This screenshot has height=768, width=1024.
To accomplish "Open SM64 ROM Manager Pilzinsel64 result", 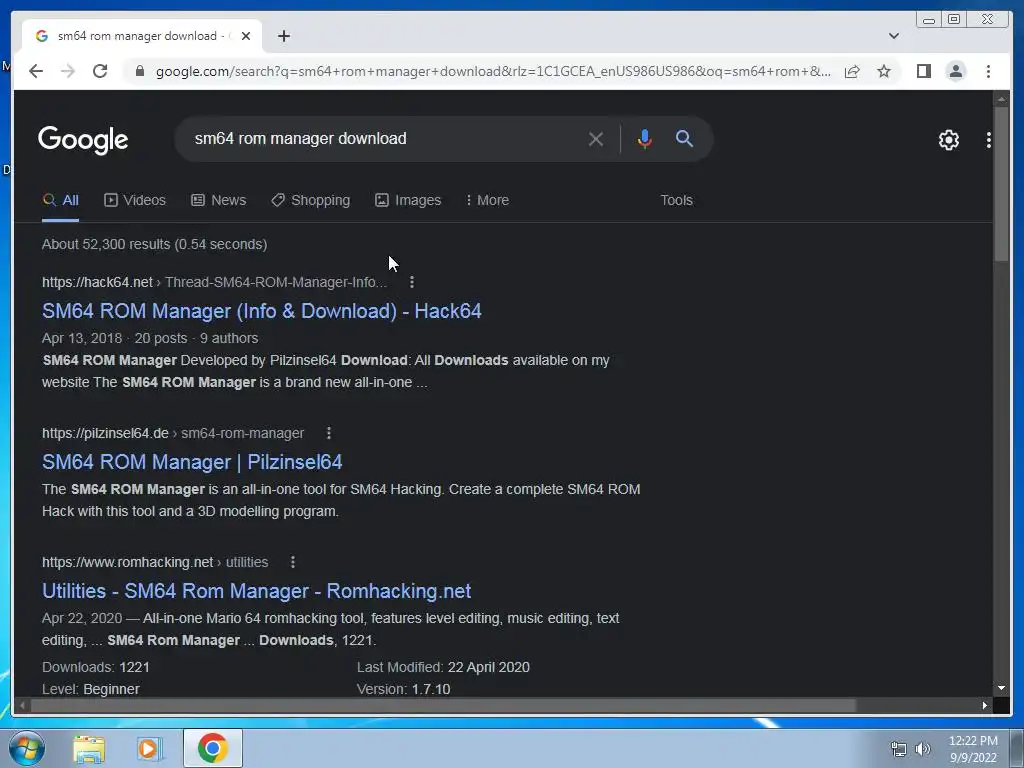I will click(192, 462).
